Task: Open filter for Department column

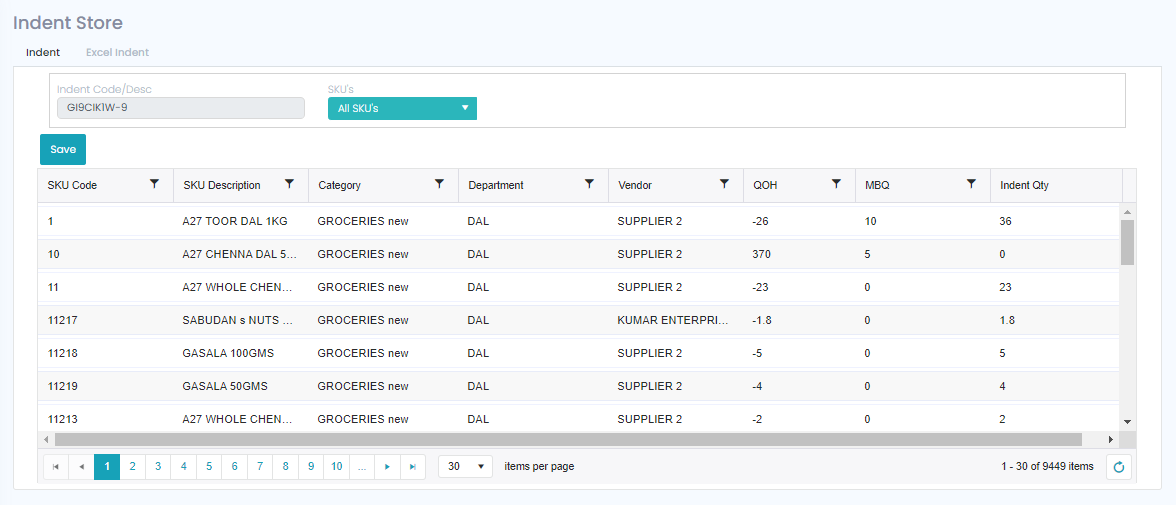Action: coord(590,184)
